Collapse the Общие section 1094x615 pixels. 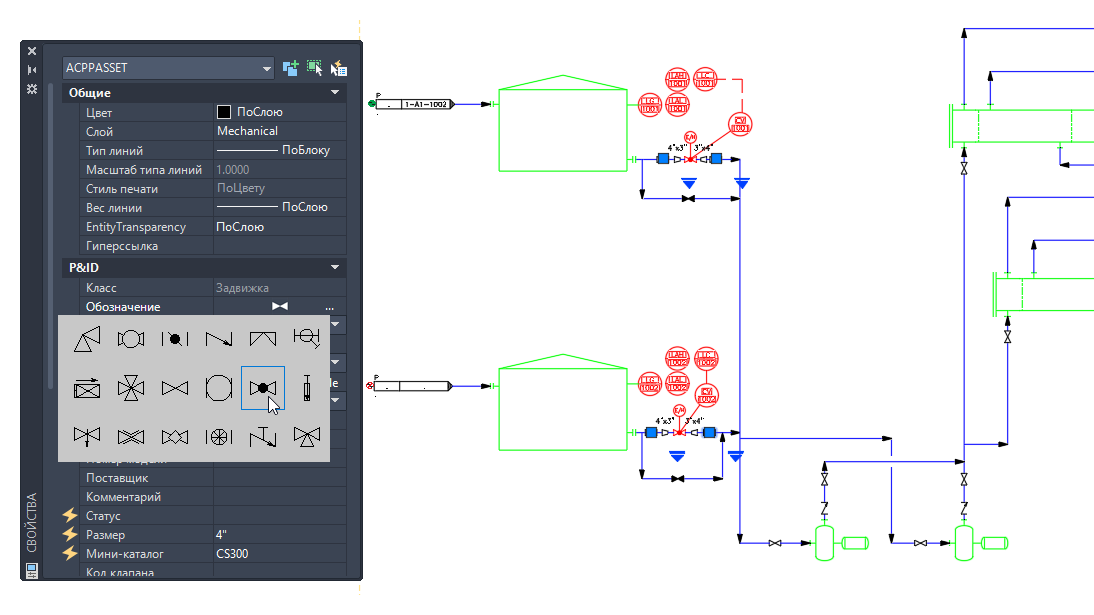click(335, 92)
